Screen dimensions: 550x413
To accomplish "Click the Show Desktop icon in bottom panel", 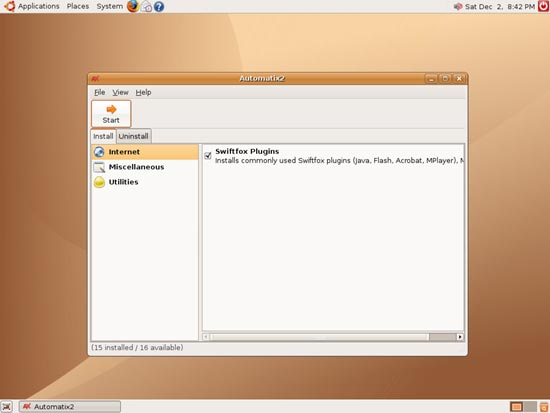I will pyautogui.click(x=6, y=407).
